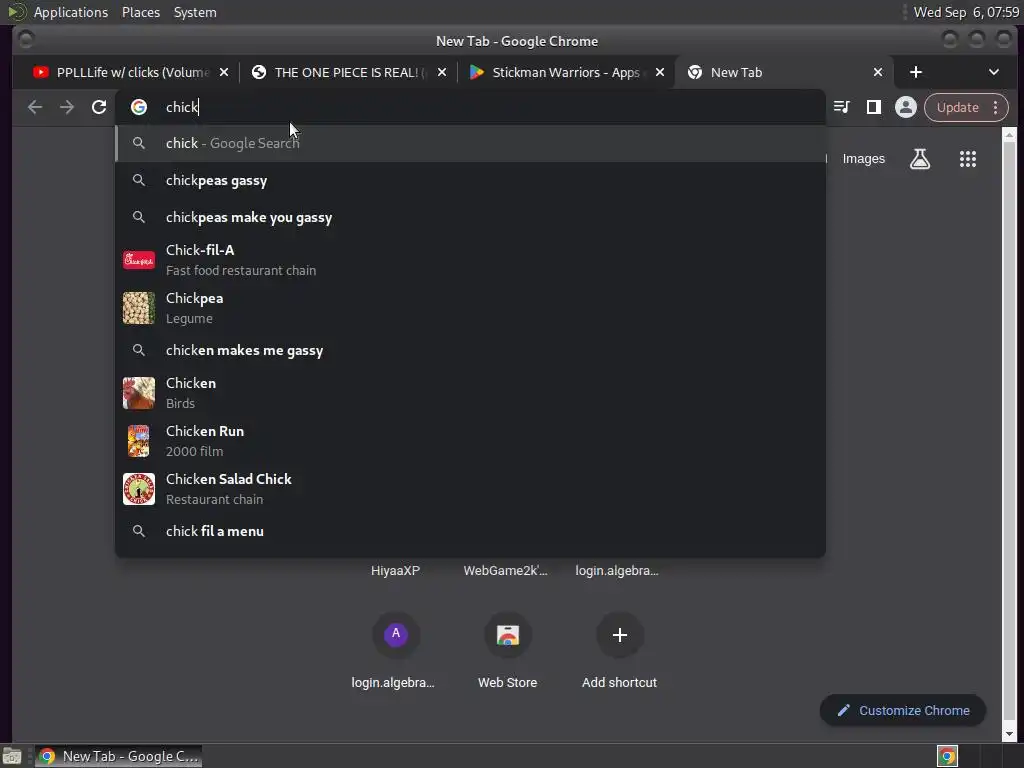Image resolution: width=1024 pixels, height=768 pixels.
Task: Click the Chrome tray icon in bottom panel
Action: tap(947, 756)
